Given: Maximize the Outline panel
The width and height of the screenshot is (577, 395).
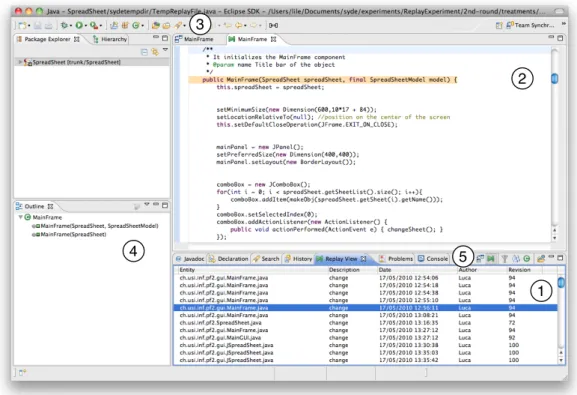Looking at the screenshot, I should pyautogui.click(x=165, y=205).
